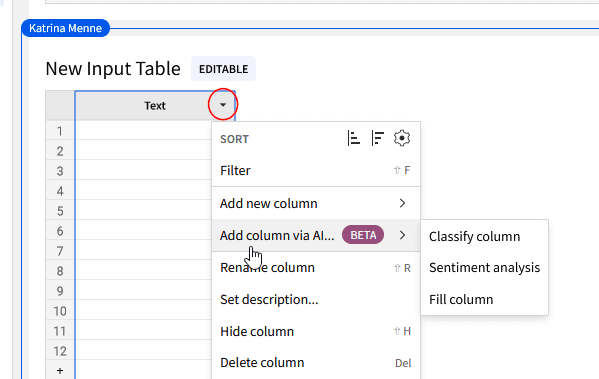The image size is (599, 379).
Task: Open Set description menu item
Action: coord(316,300)
